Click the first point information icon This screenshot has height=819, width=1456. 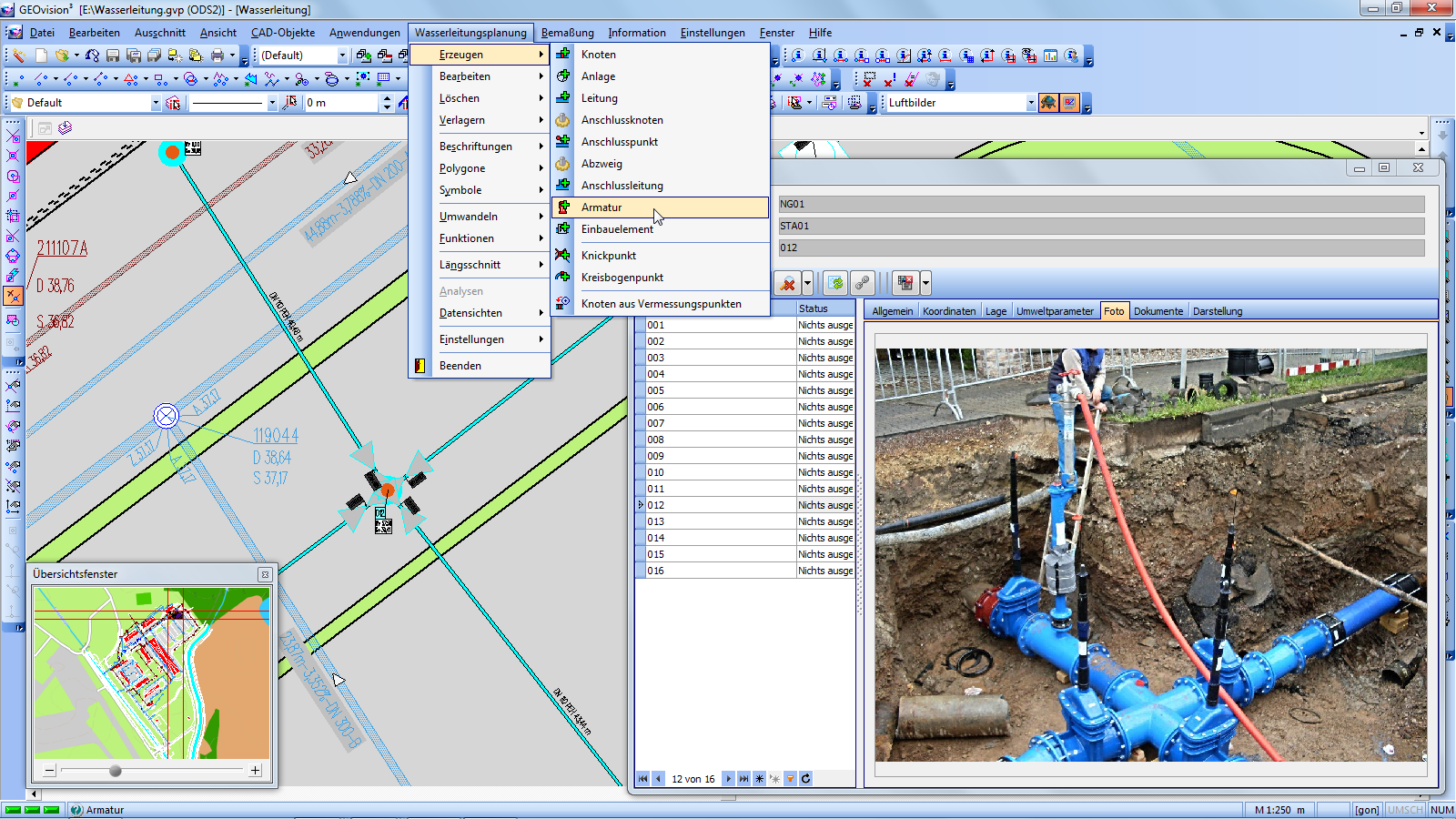[798, 56]
